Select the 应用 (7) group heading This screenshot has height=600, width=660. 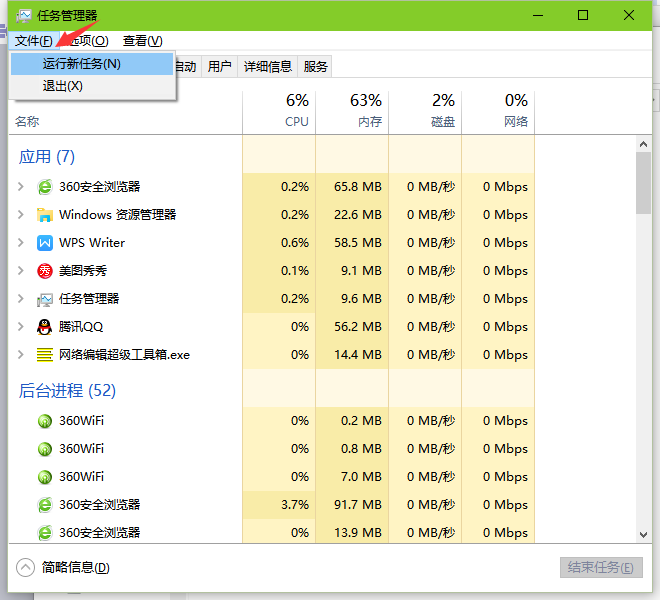(46, 157)
